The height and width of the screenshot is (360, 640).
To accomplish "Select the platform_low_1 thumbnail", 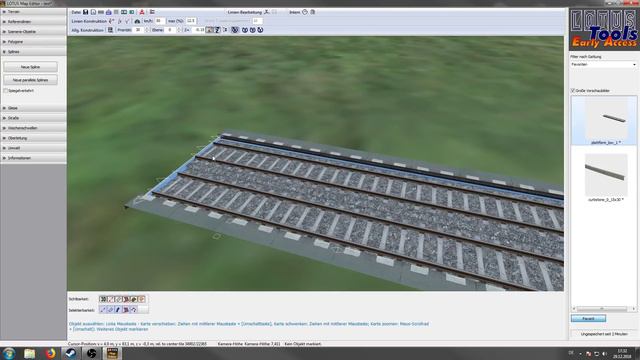I will (x=604, y=120).
